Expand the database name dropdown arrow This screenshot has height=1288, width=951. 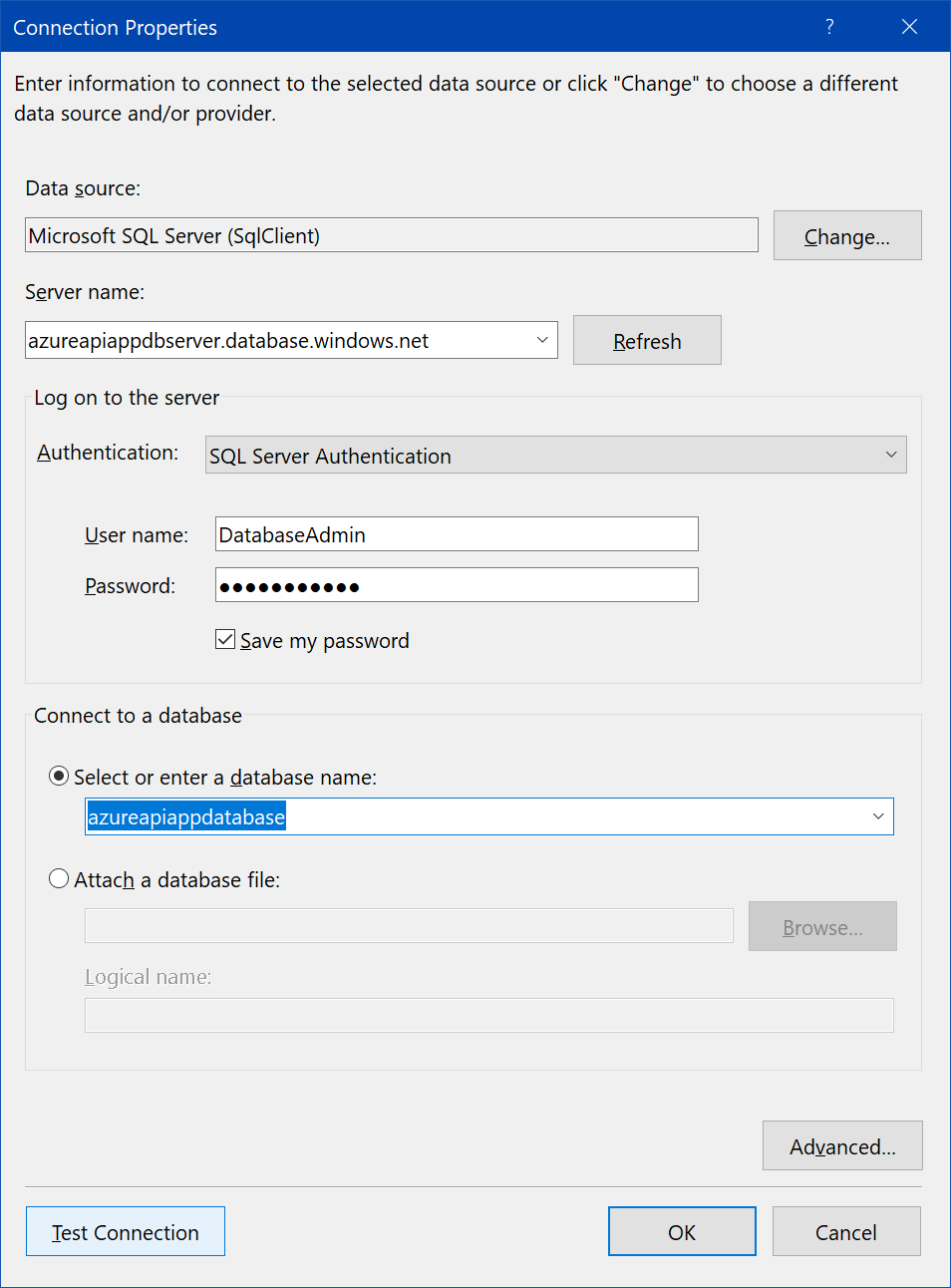(877, 816)
